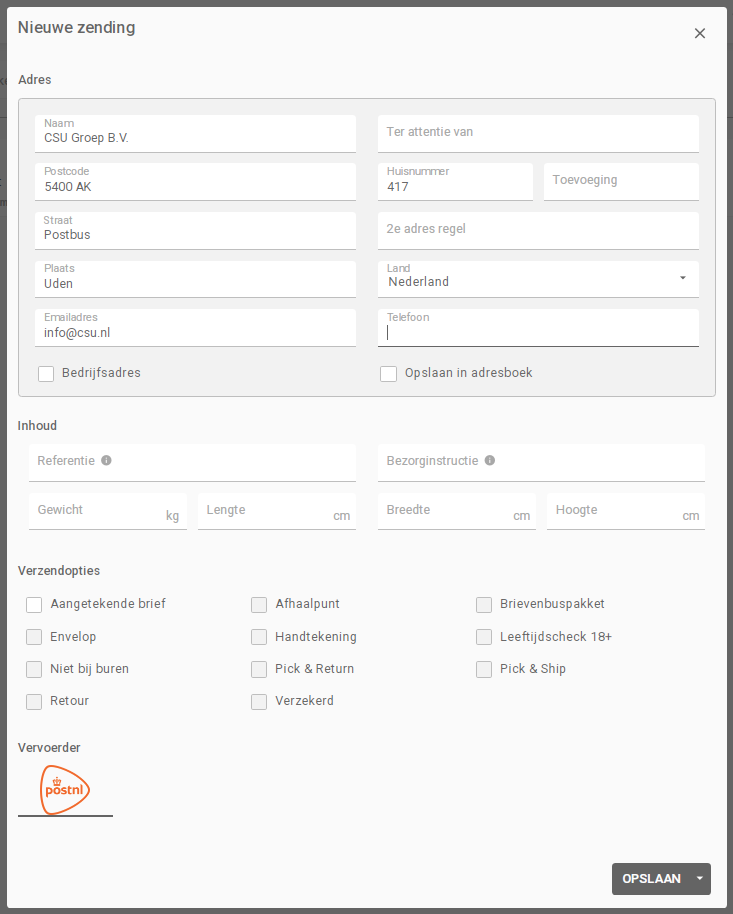Click the info icon next to Referentie
Screen dimensions: 733x914
pyautogui.click(x=106, y=461)
